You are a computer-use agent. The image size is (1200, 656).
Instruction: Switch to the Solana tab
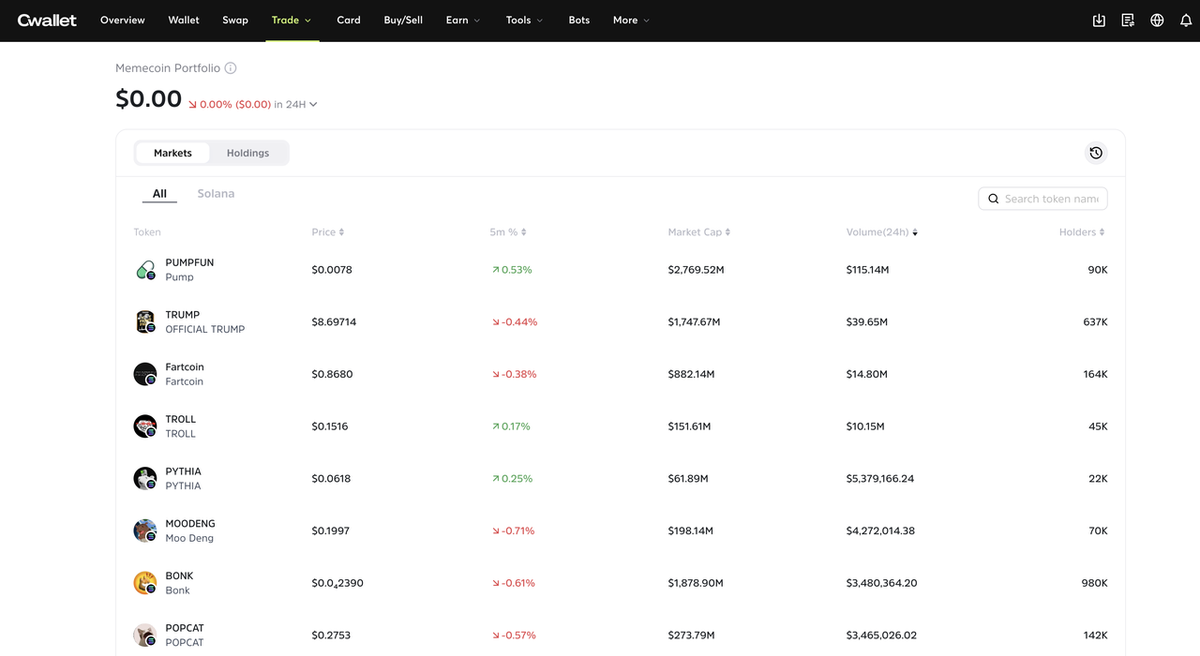coord(216,194)
